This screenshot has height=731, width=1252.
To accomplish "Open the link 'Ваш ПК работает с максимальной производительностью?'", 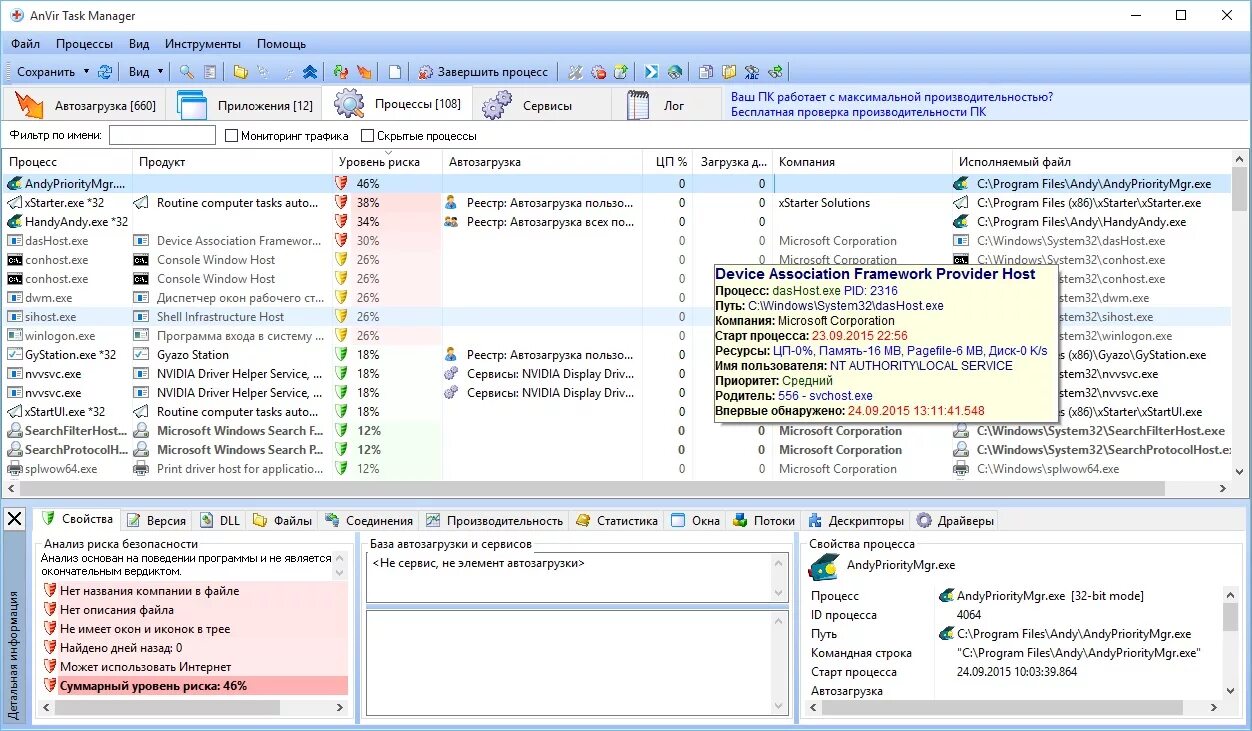I will pyautogui.click(x=892, y=97).
